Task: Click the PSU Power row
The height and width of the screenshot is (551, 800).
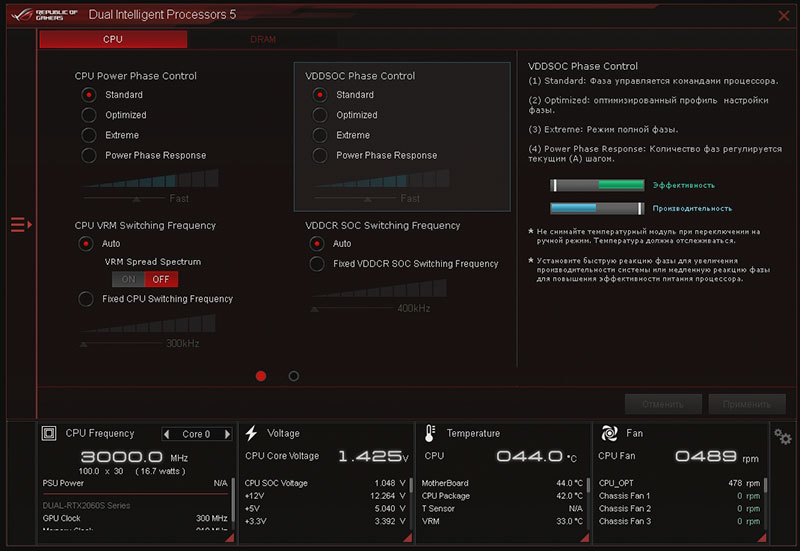Action: pyautogui.click(x=135, y=483)
